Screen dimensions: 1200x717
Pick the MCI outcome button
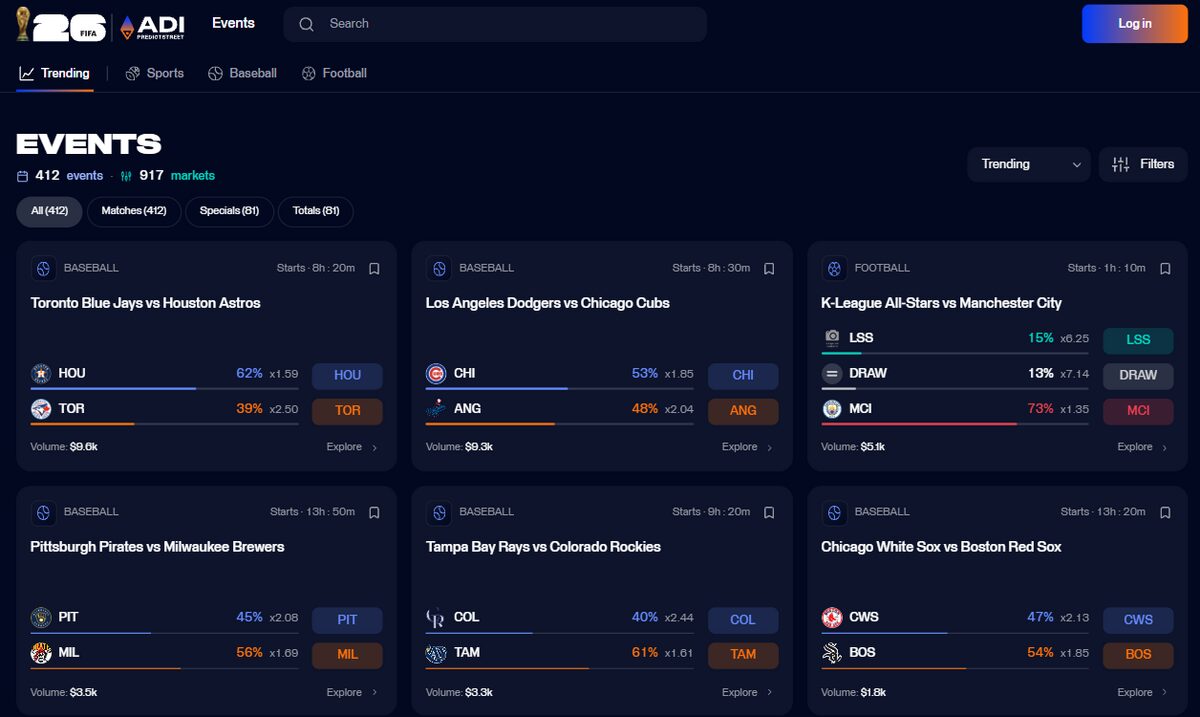point(1138,410)
